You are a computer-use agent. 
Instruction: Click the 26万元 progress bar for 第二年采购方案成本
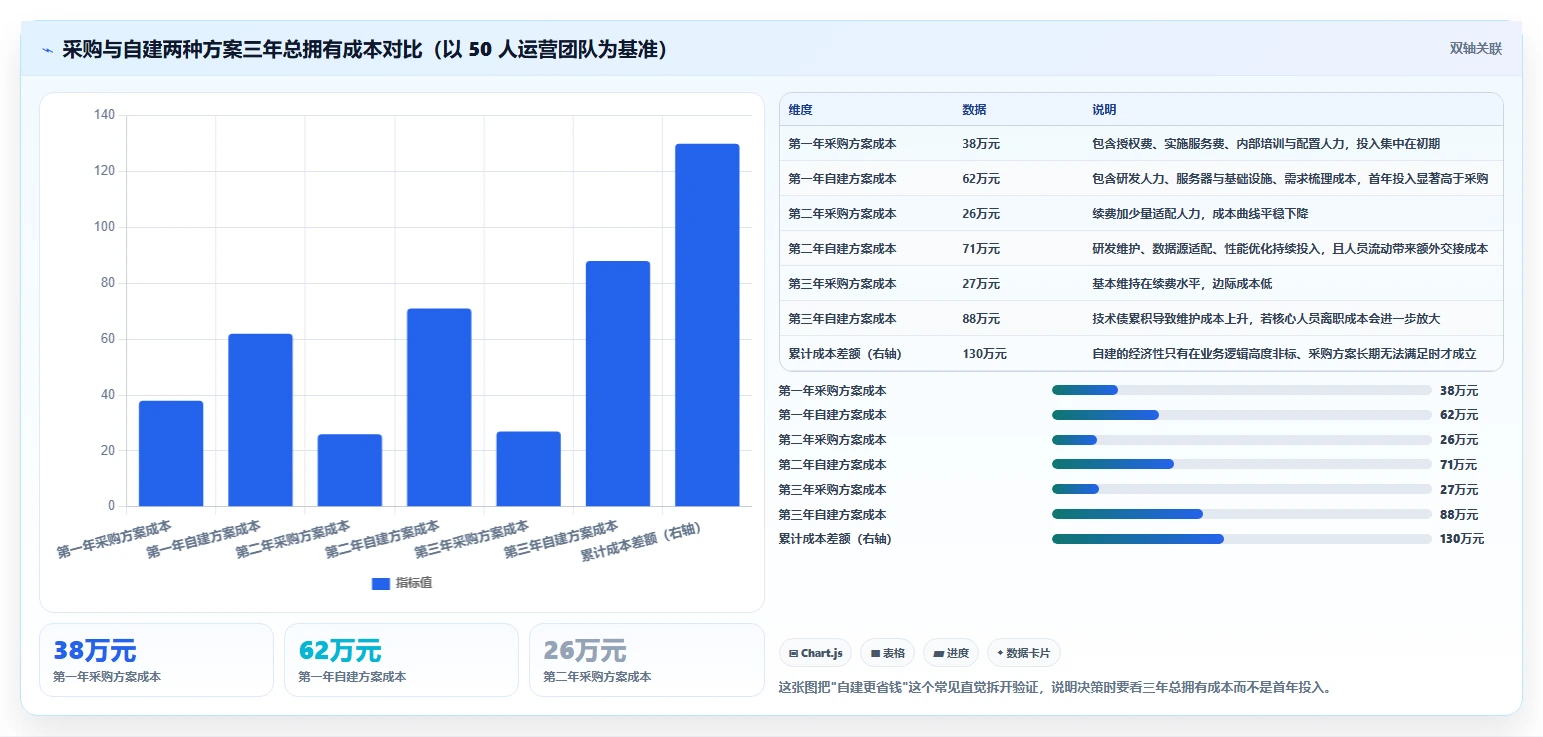1242,440
